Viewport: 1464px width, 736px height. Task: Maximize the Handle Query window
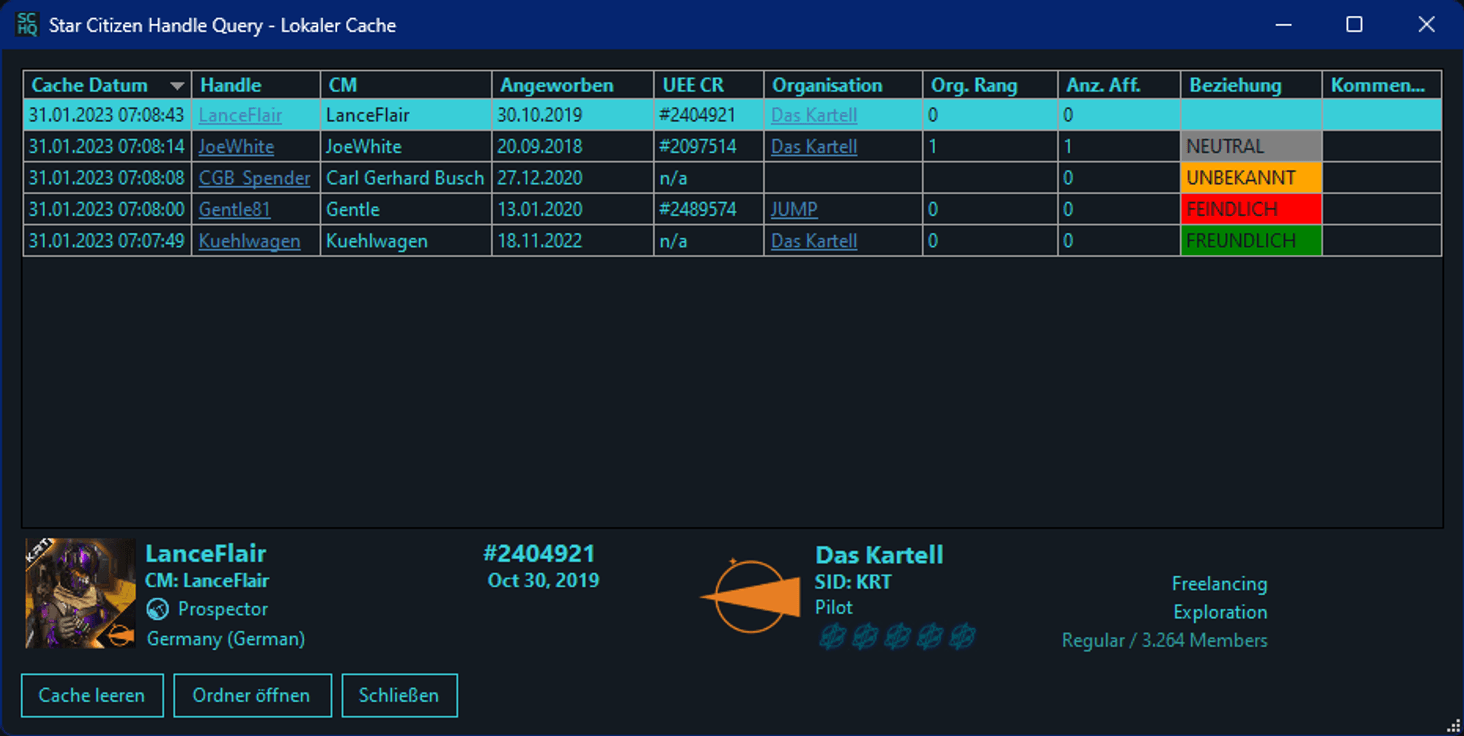coord(1354,25)
